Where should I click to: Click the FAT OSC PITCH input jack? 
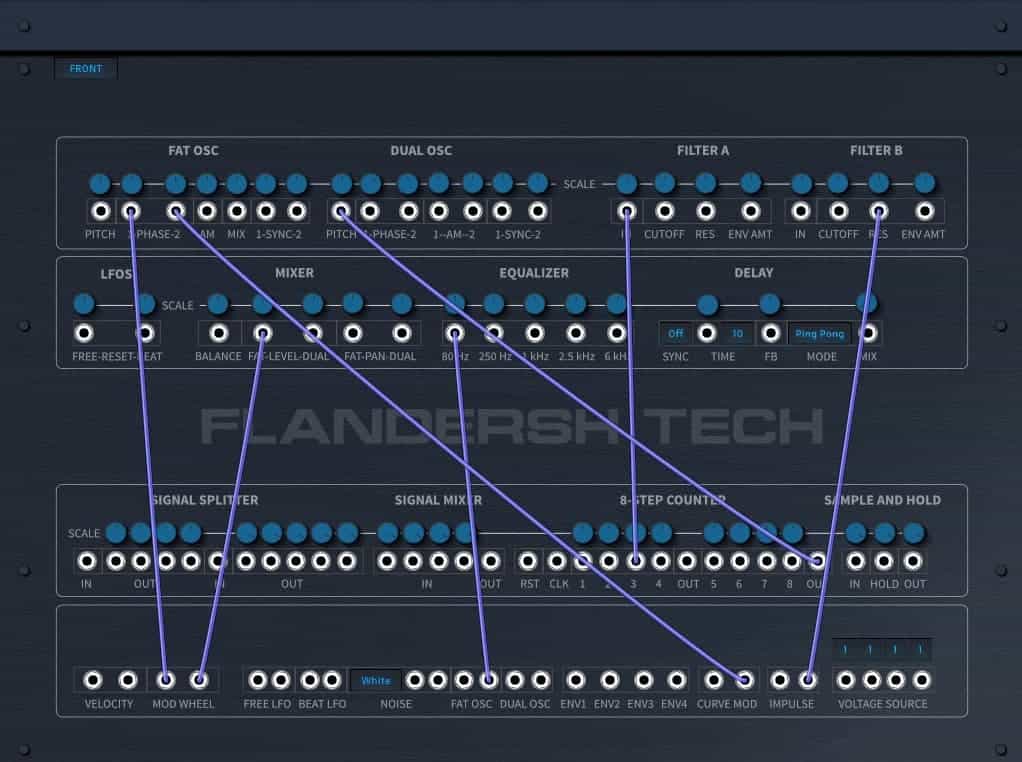tap(100, 211)
